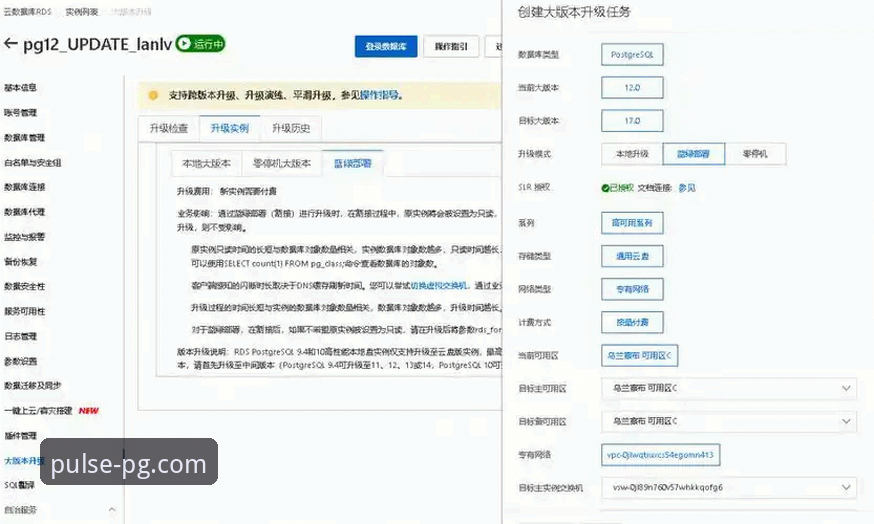Switch to the 升级历史 tab
The image size is (874, 524).
290,129
